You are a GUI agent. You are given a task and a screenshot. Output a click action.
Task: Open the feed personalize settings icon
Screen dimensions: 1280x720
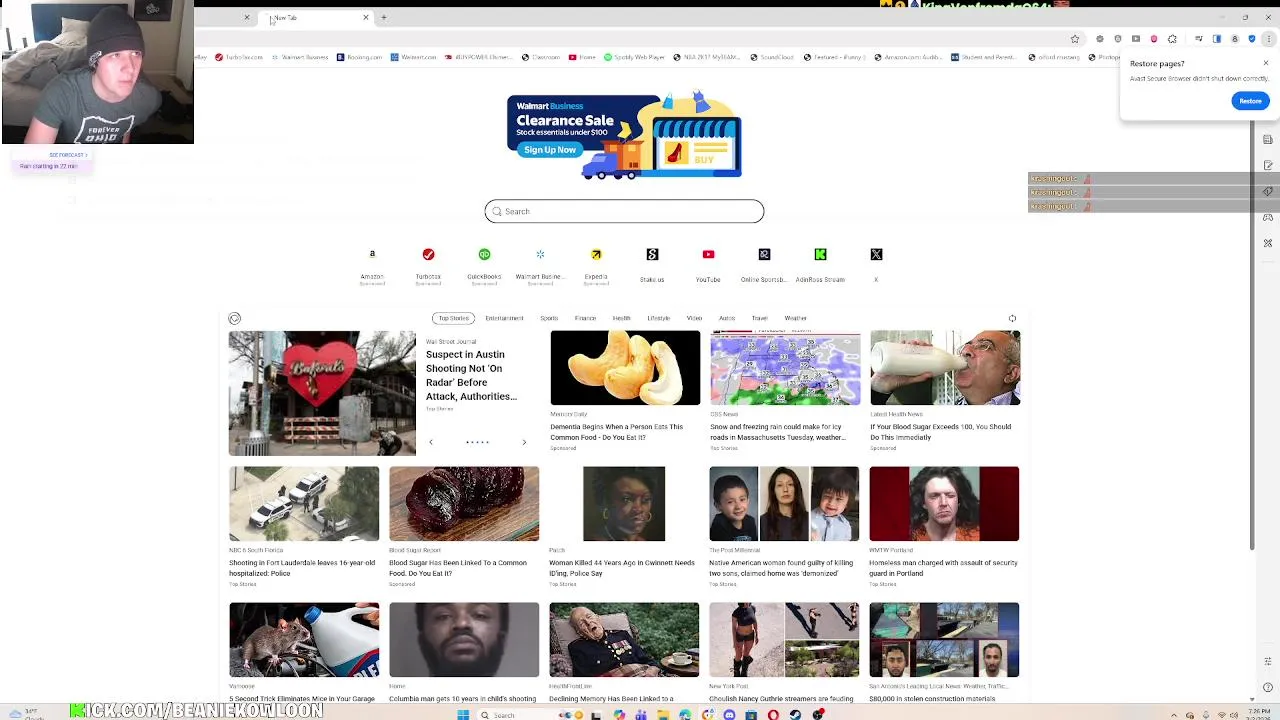234,319
